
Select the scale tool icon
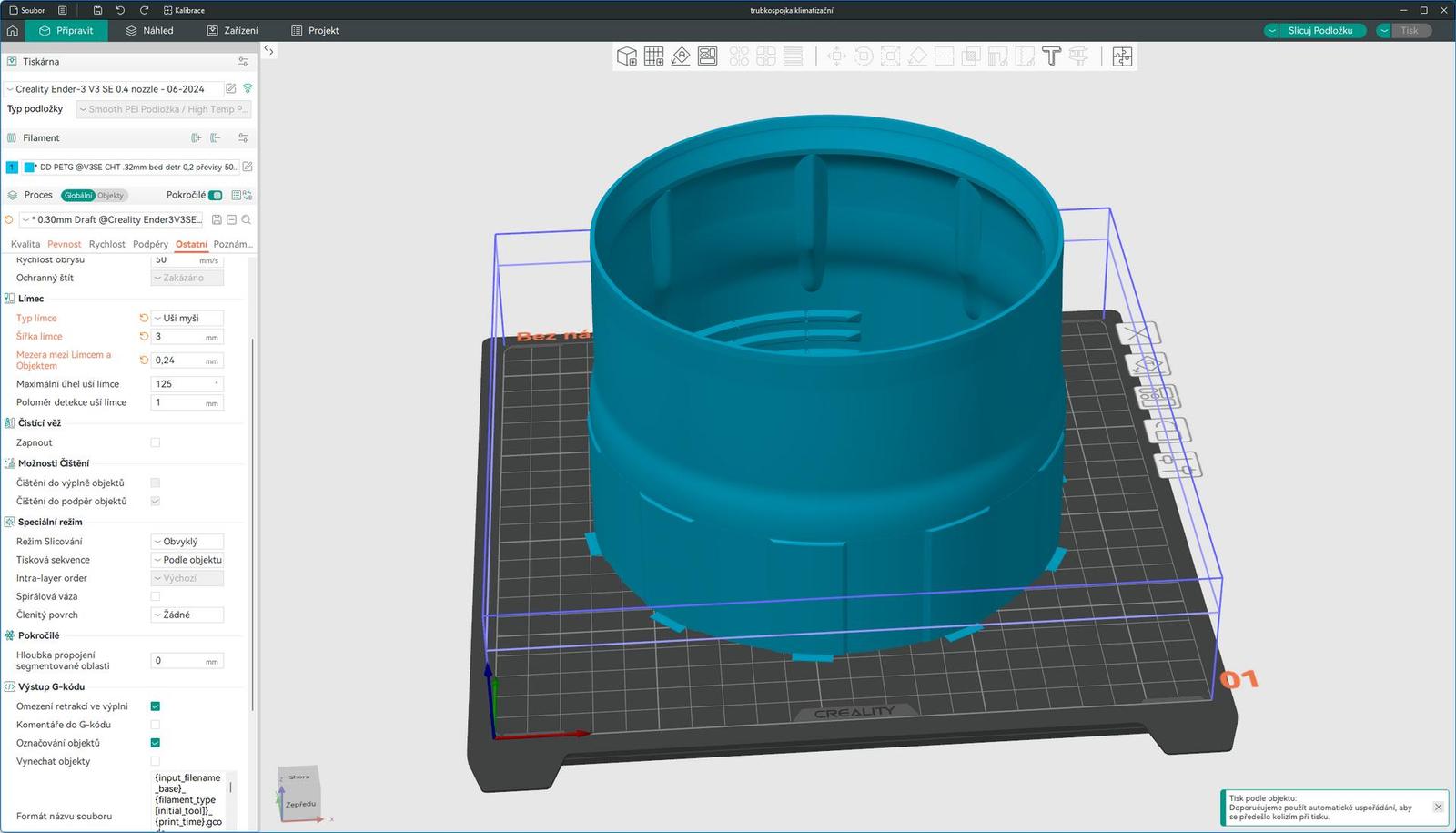tap(891, 56)
